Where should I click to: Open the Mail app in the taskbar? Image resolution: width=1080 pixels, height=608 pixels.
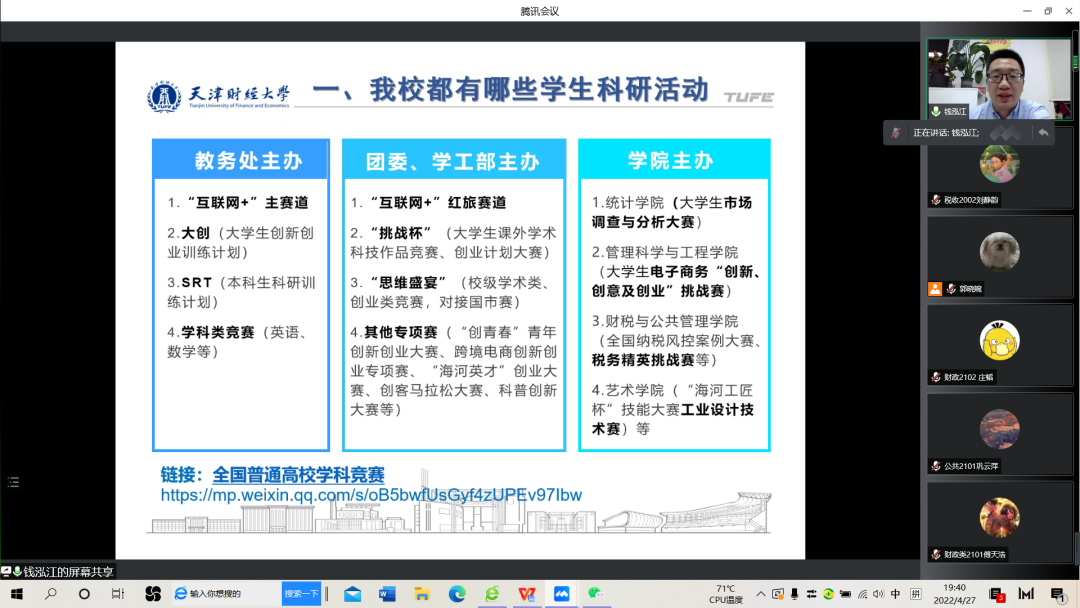352,594
